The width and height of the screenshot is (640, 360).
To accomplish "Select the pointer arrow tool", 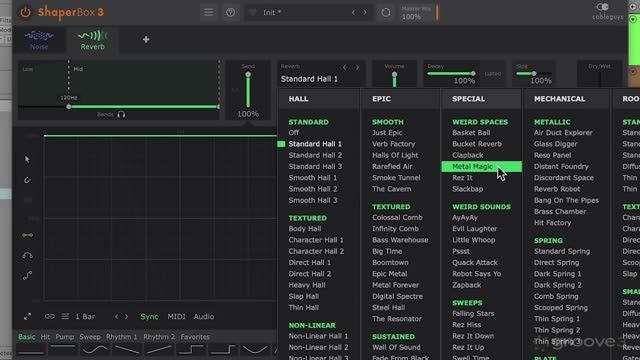I will coord(27,159).
